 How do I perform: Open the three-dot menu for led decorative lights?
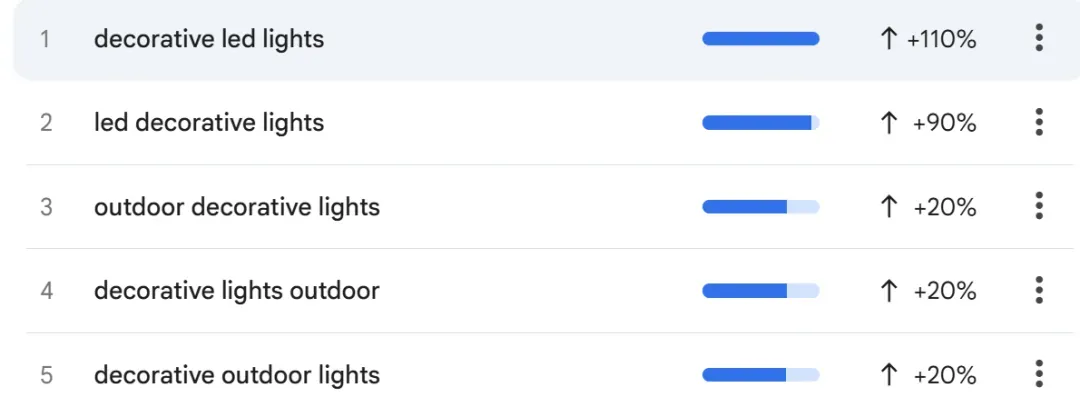point(1039,122)
